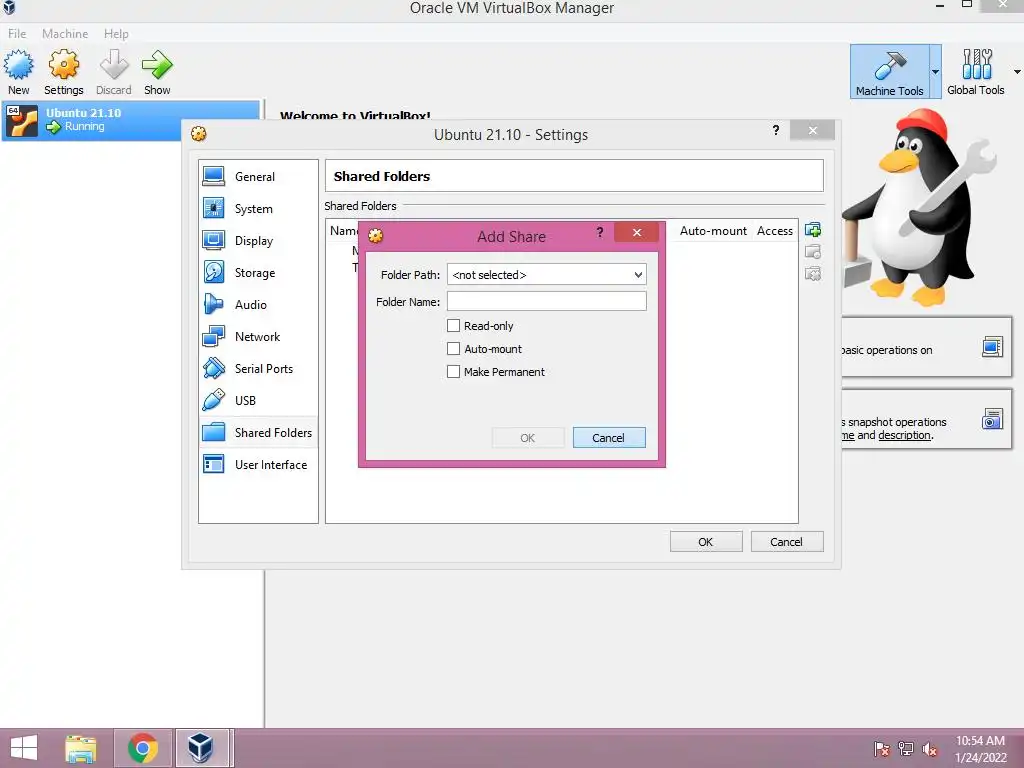The width and height of the screenshot is (1024, 768).
Task: Click the New machine toolbar icon
Action: click(18, 72)
